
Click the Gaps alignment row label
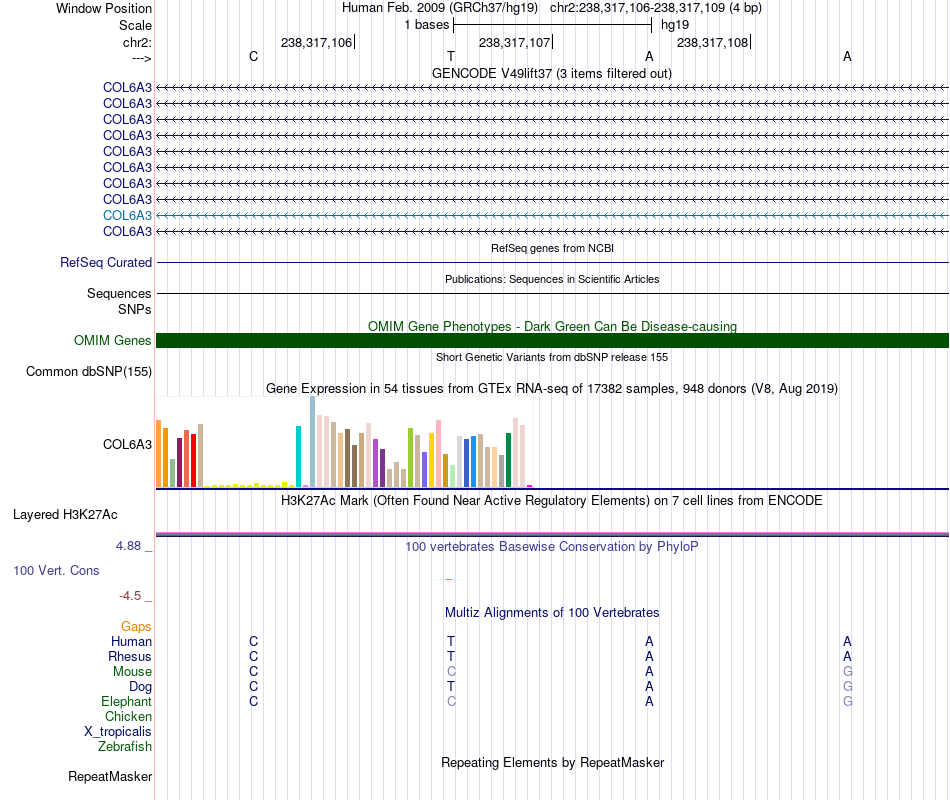[136, 627]
